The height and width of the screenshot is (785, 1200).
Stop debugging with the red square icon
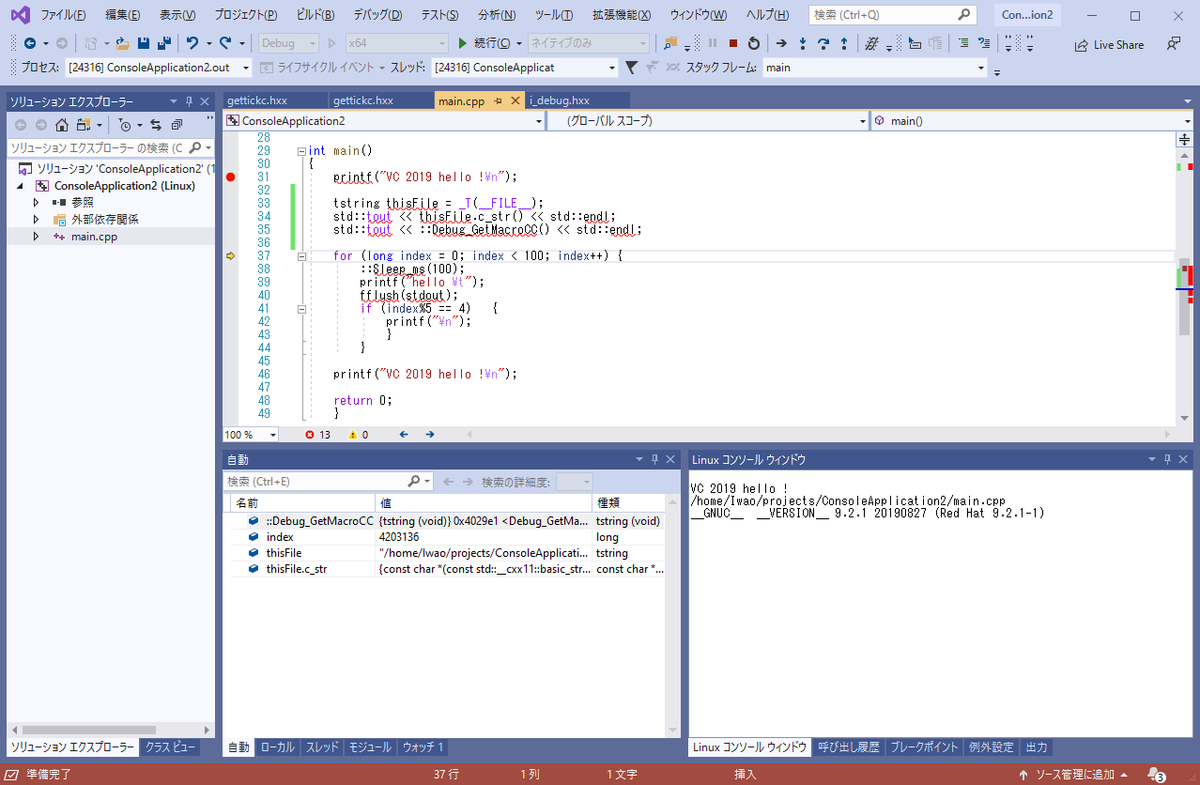click(x=733, y=44)
